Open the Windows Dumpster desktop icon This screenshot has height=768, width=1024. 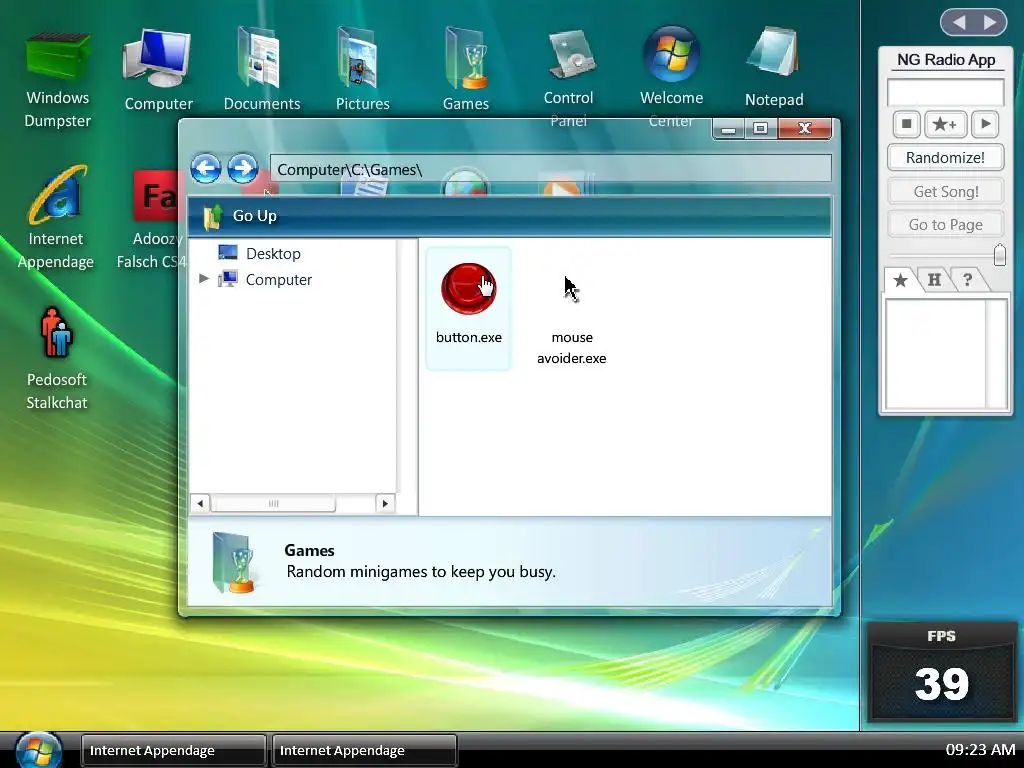coord(57,78)
